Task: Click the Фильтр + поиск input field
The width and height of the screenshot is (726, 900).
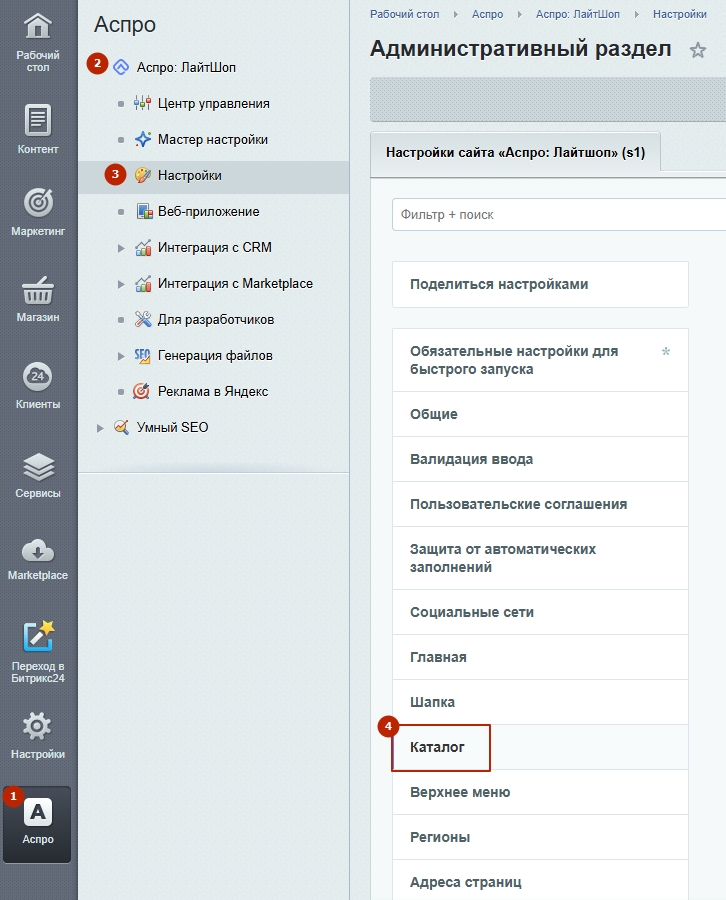Action: point(556,214)
